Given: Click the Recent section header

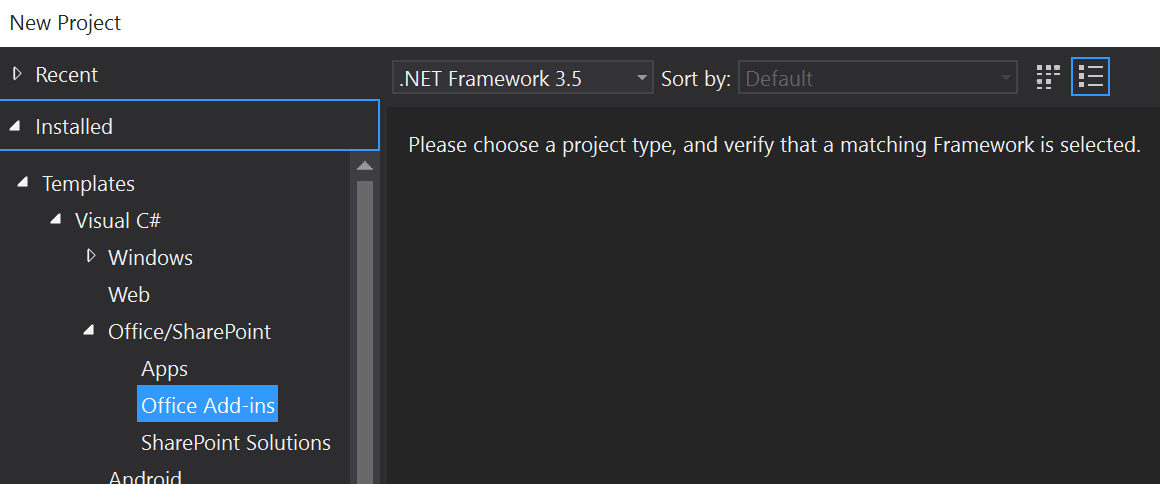Looking at the screenshot, I should click(x=189, y=74).
